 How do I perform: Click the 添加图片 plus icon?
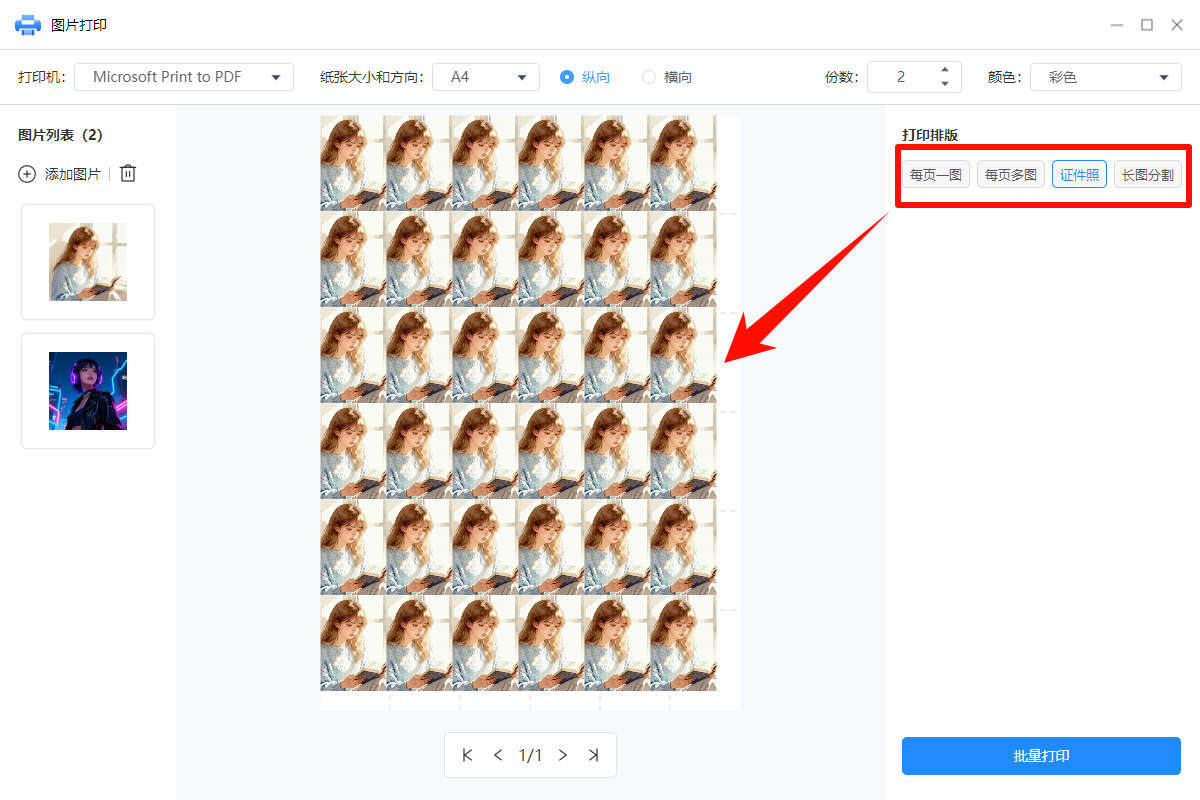27,173
